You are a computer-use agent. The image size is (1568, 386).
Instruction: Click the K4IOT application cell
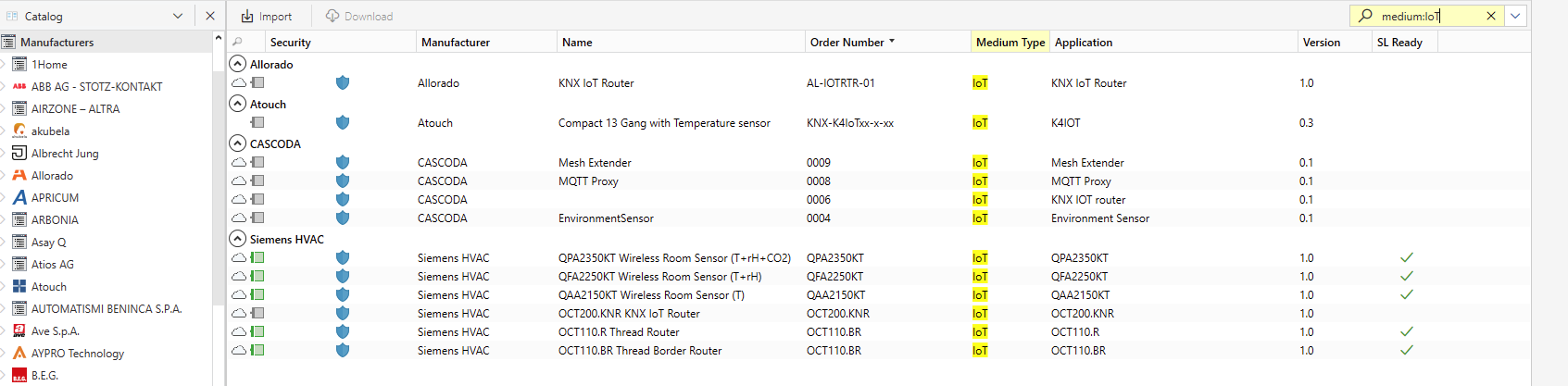[1065, 122]
